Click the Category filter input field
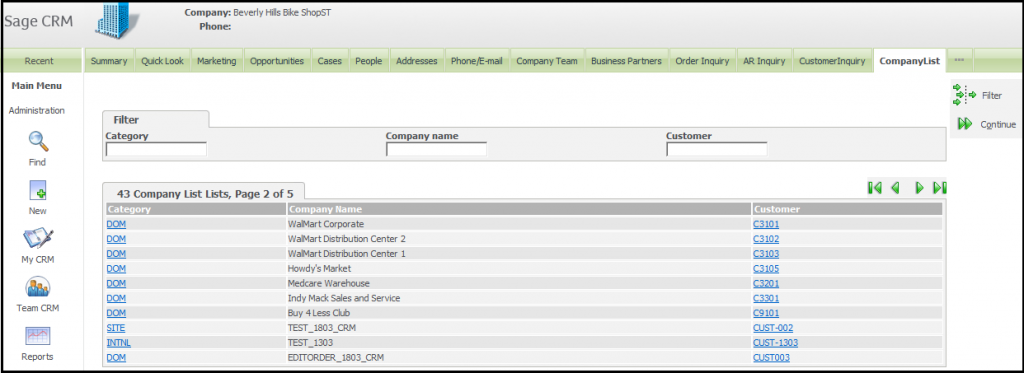This screenshot has width=1024, height=373. 156,150
